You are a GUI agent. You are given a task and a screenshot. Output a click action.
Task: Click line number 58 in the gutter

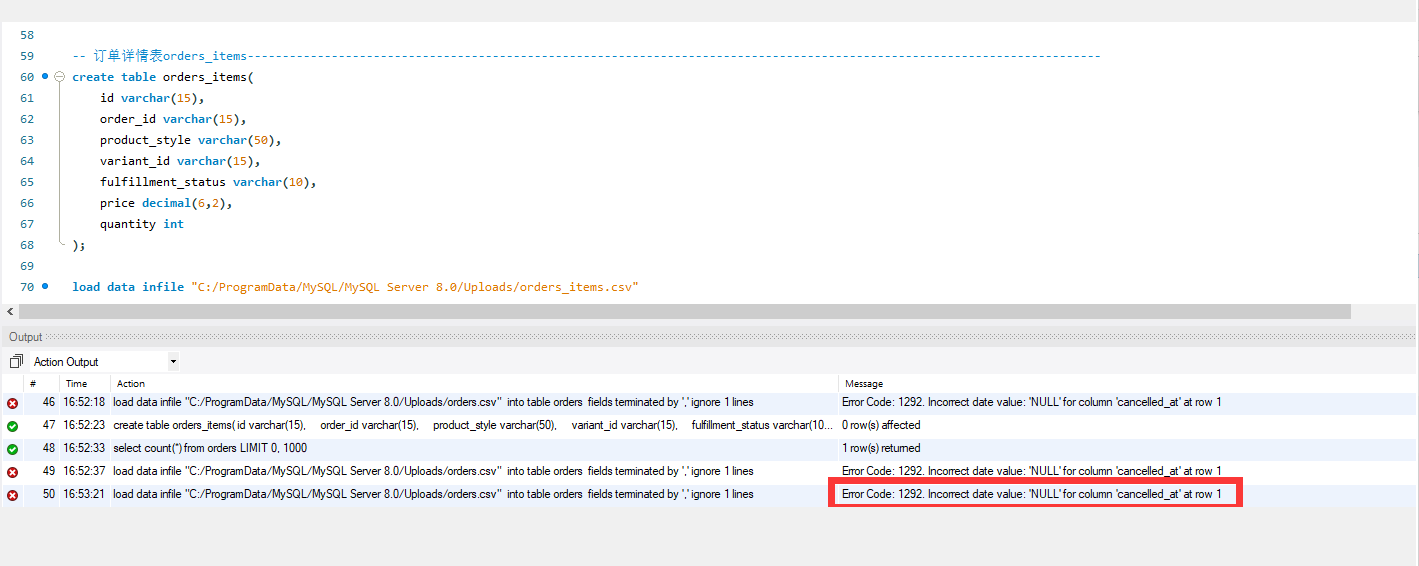(x=26, y=35)
